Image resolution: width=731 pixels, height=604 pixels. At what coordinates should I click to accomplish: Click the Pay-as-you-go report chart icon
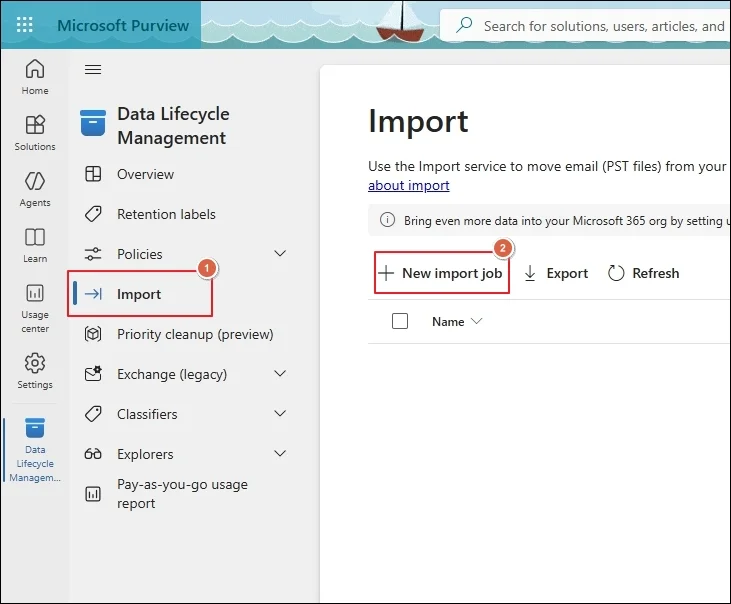pos(93,494)
